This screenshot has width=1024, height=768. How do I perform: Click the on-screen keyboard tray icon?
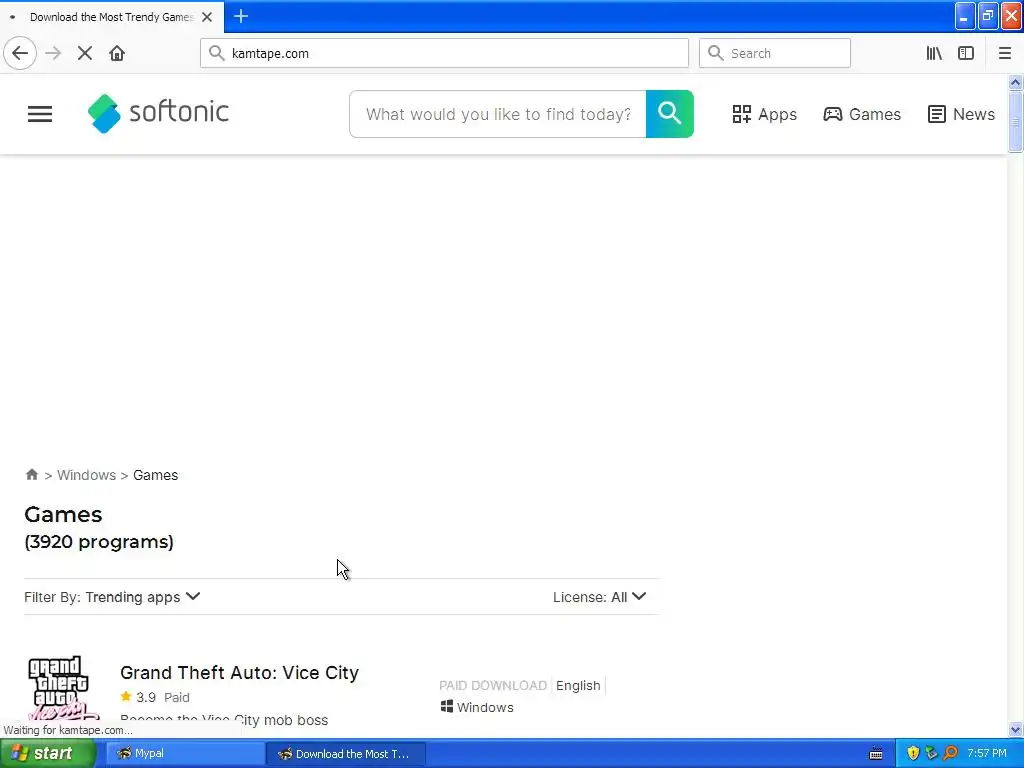tap(876, 754)
